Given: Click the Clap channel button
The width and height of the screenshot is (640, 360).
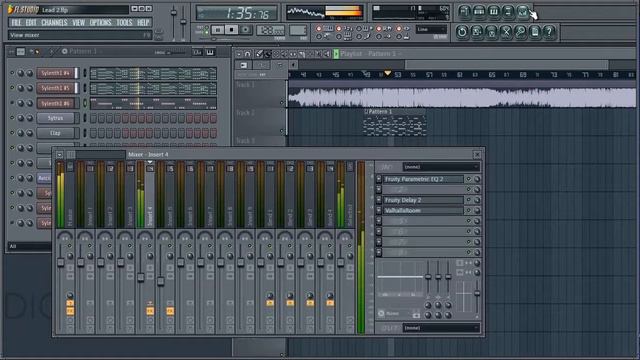Looking at the screenshot, I should (x=55, y=133).
